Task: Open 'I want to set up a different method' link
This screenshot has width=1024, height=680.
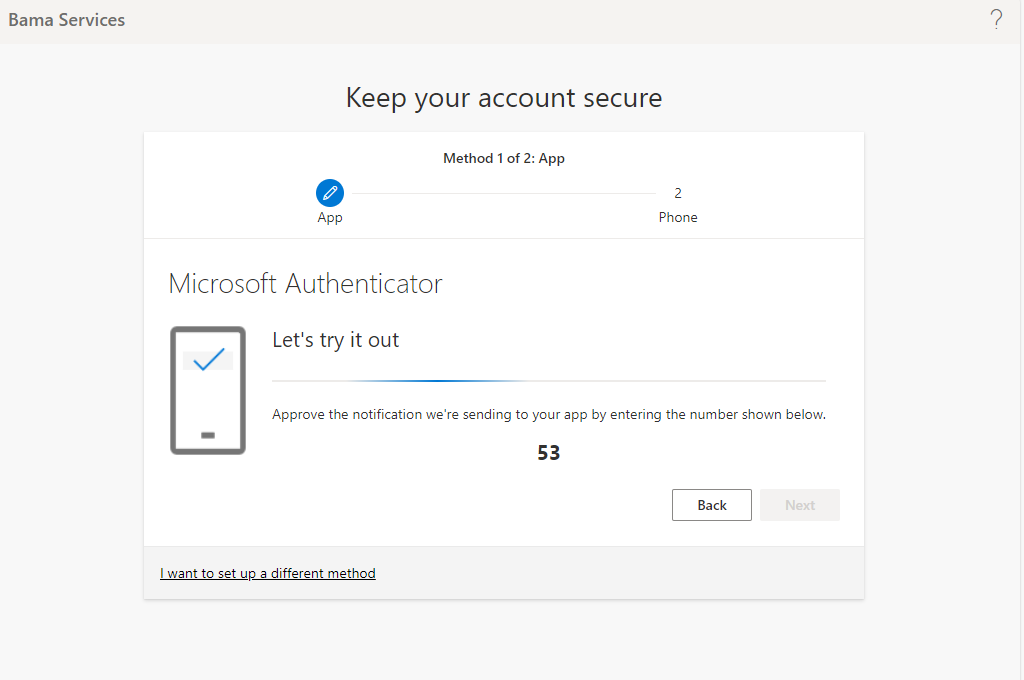Action: point(268,573)
